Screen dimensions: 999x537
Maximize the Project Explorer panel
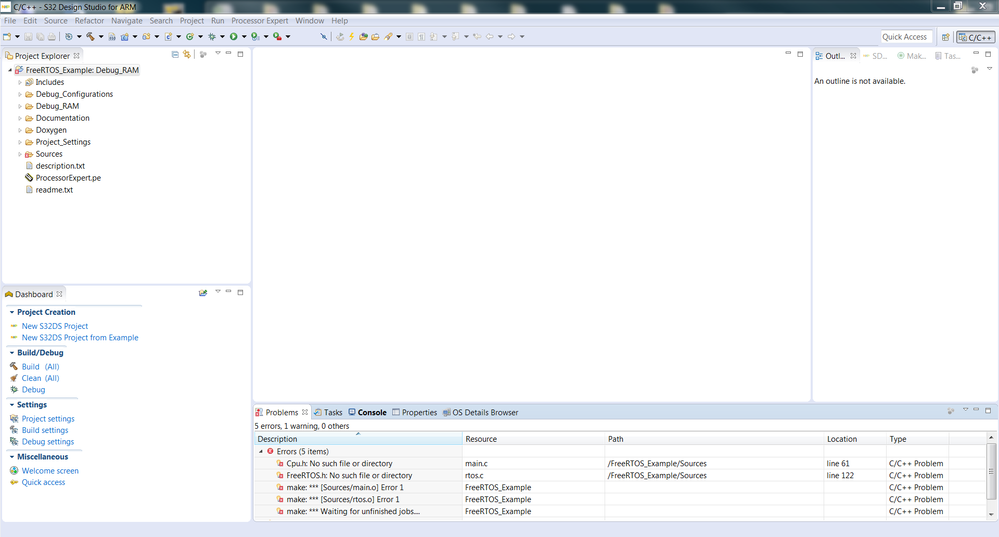pyautogui.click(x=240, y=54)
